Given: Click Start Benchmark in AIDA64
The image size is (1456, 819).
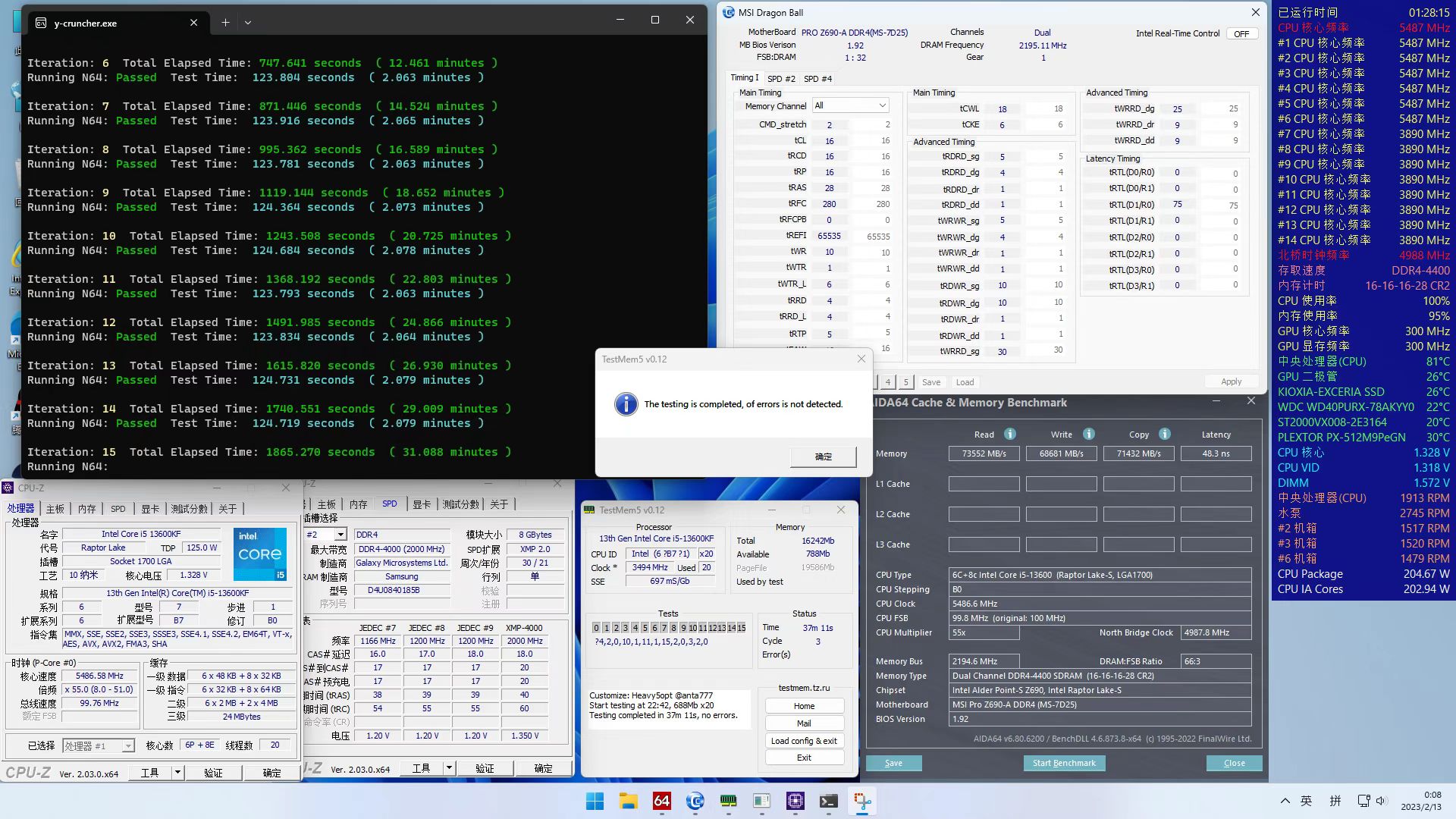Looking at the screenshot, I should point(1064,763).
